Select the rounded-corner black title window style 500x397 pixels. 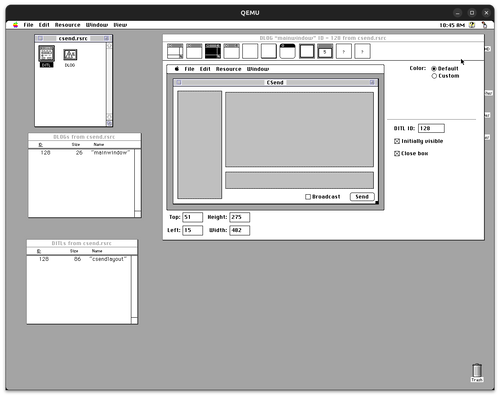pos(287,51)
